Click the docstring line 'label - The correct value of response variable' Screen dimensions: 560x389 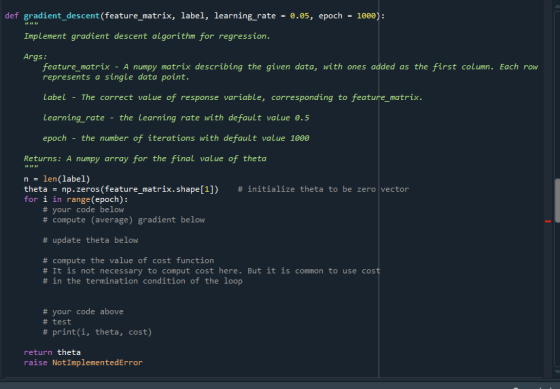coord(232,98)
